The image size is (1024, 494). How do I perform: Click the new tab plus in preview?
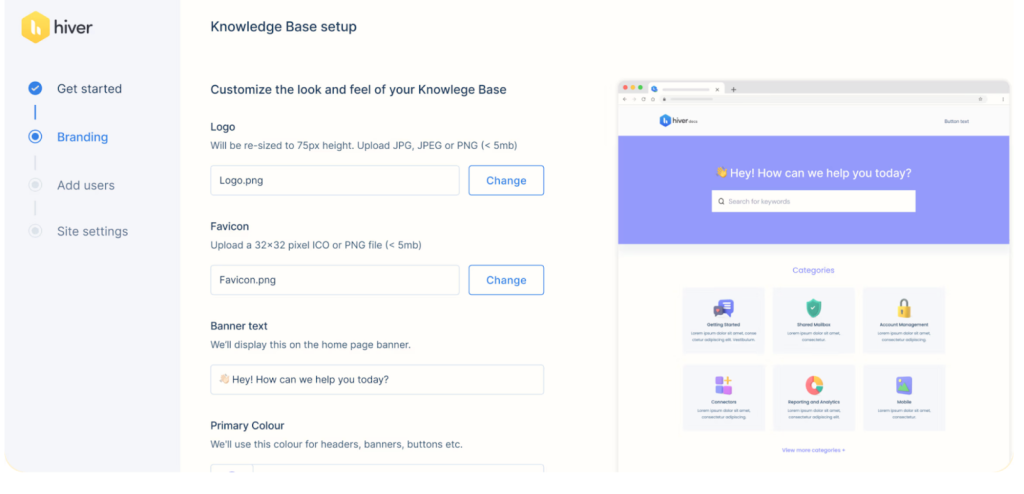pos(733,90)
